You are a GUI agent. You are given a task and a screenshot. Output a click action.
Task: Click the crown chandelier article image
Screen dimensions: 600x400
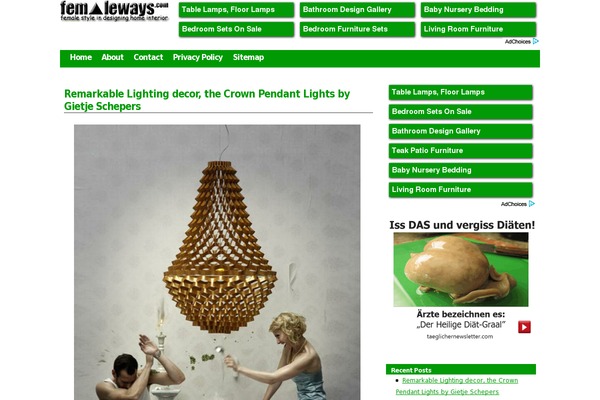pos(217,262)
